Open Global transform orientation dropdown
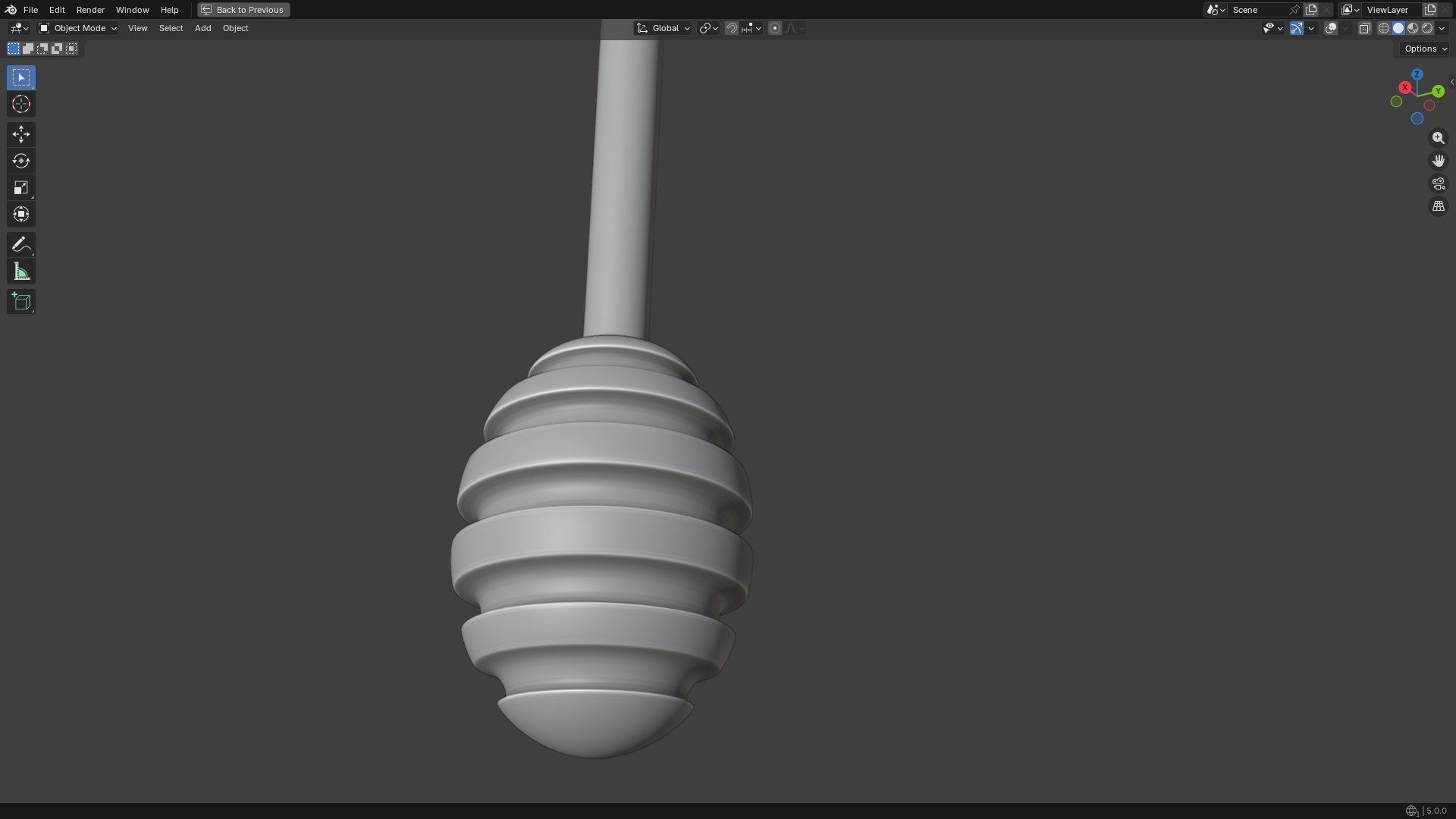Viewport: 1456px width, 819px height. pyautogui.click(x=663, y=28)
